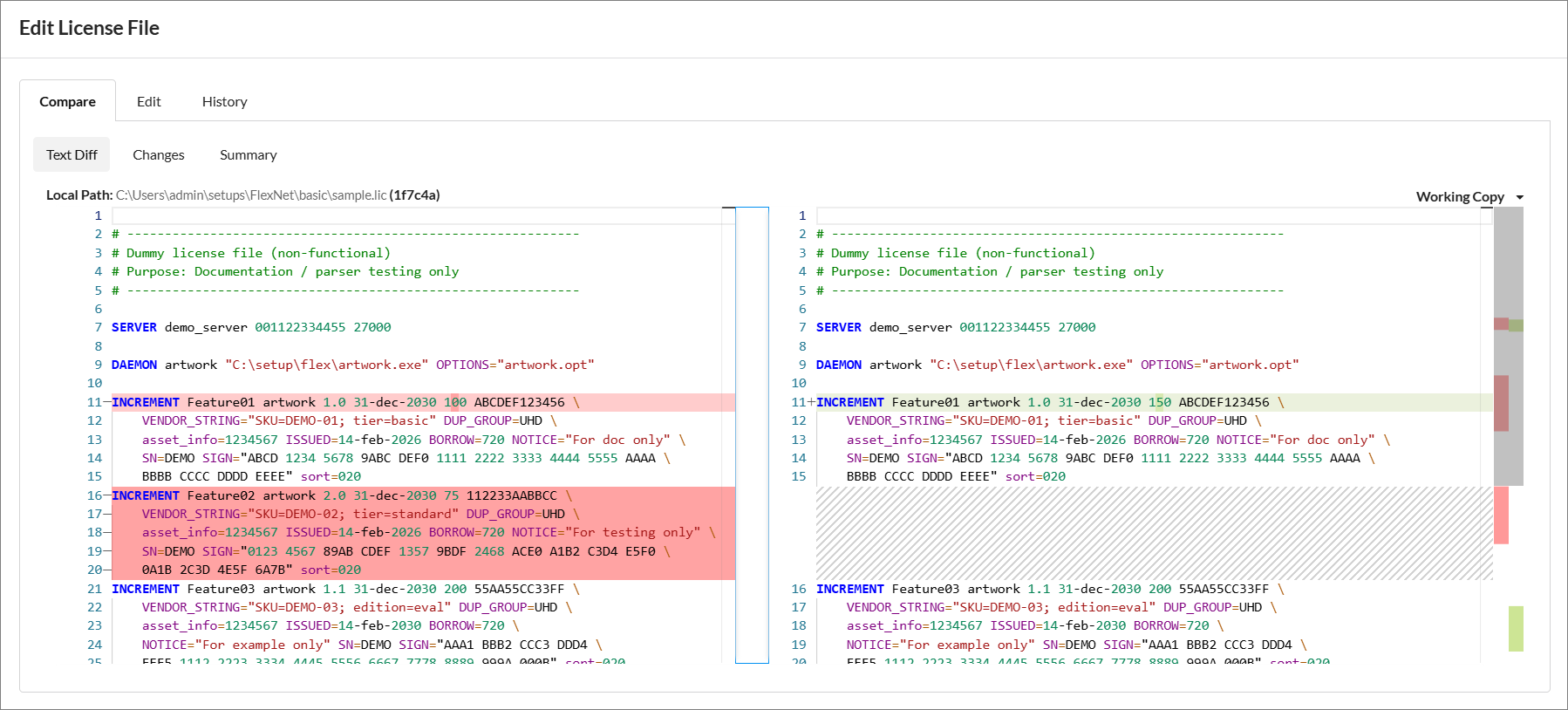1568x710 pixels.
Task: Click the gray viewport block in the diff overview
Action: tap(1509, 346)
